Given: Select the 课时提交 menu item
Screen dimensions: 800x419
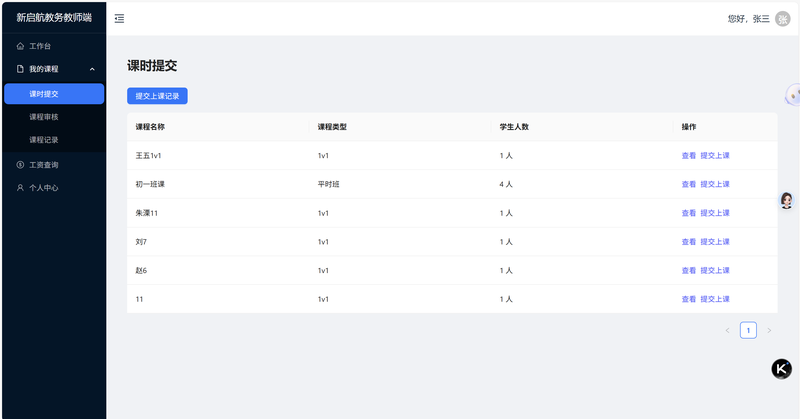Looking at the screenshot, I should click(x=54, y=94).
